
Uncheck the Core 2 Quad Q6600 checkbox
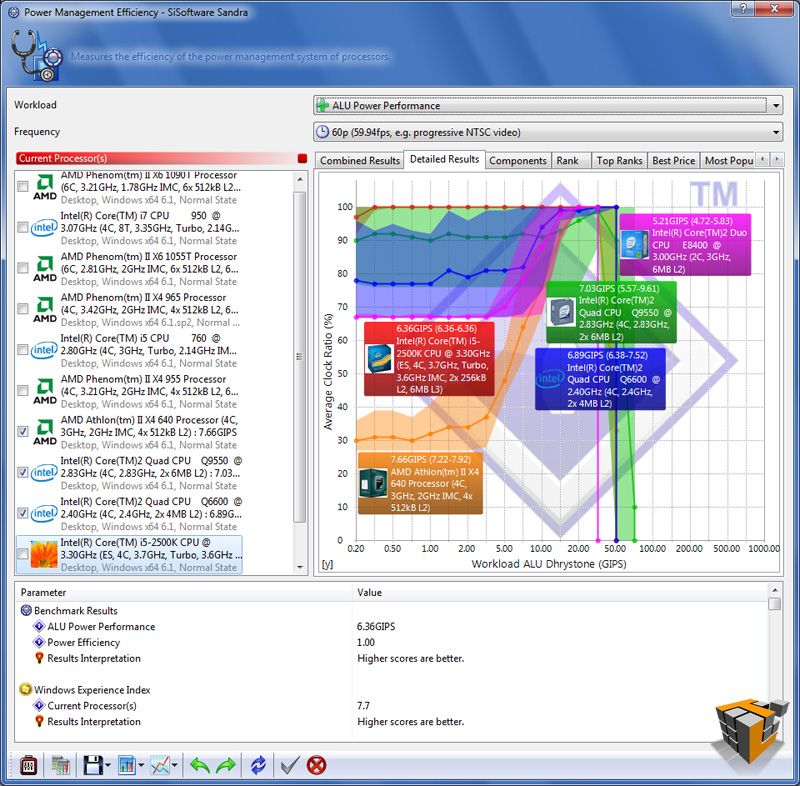(x=23, y=513)
